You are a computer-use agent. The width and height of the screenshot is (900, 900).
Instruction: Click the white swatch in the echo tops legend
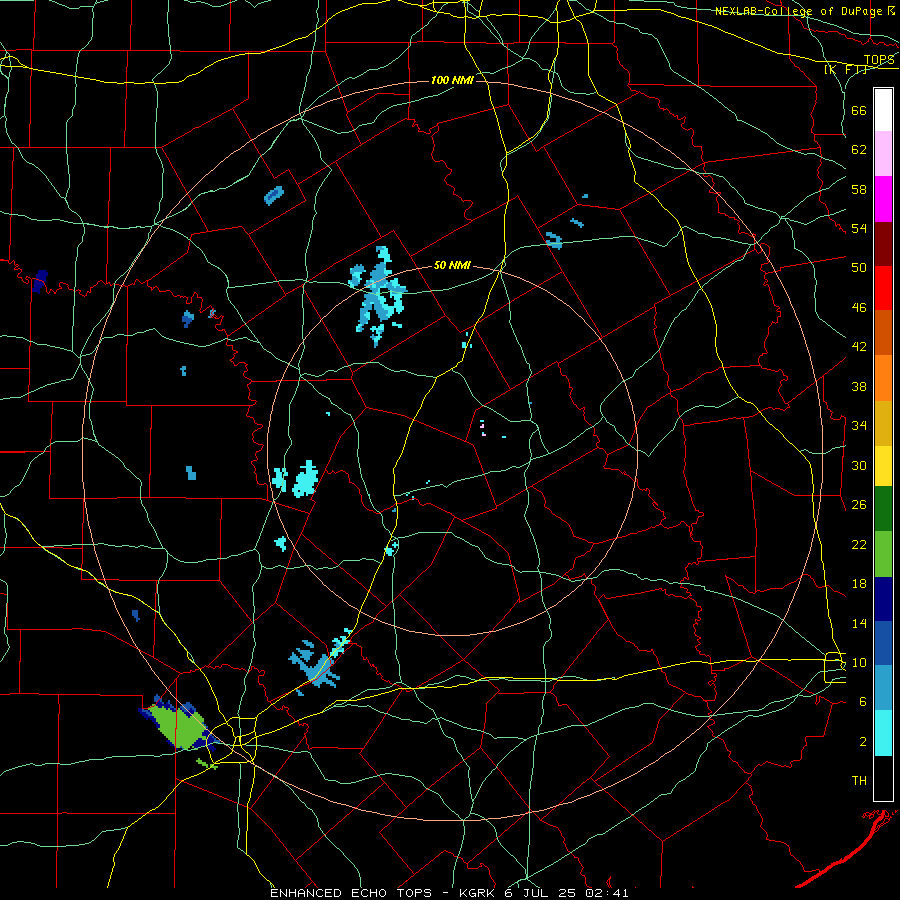click(x=883, y=110)
